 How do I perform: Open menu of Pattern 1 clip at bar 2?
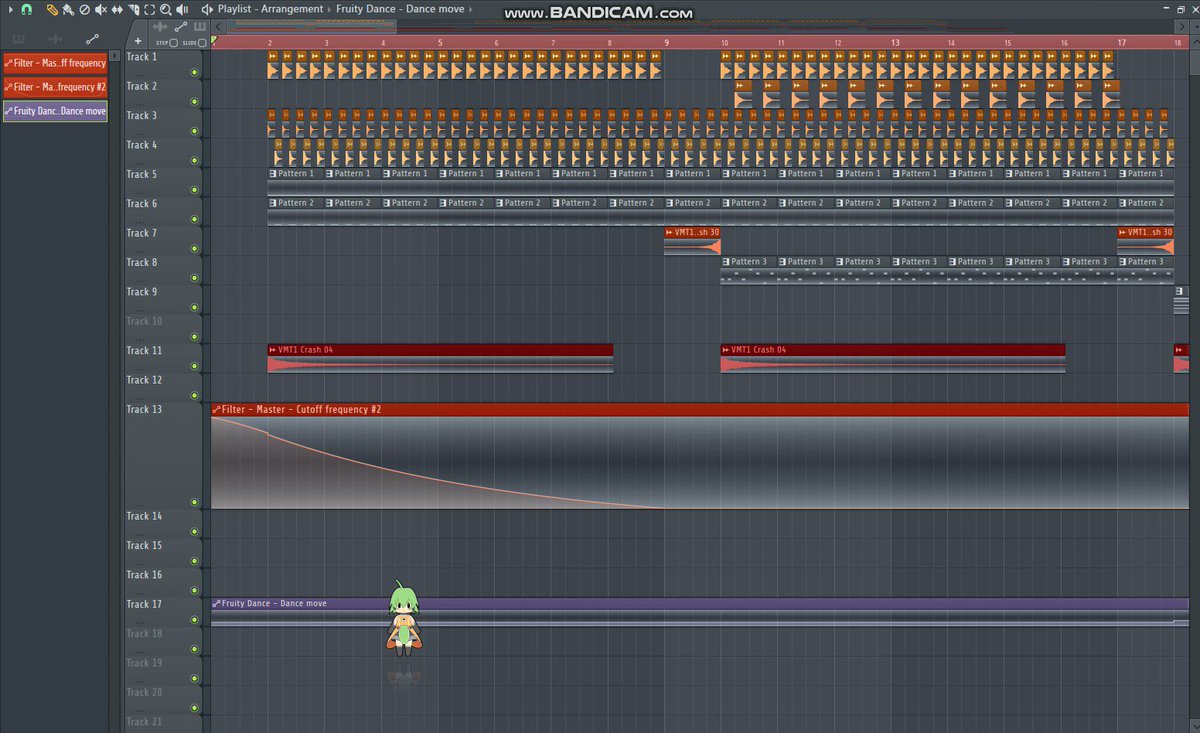(x=273, y=174)
